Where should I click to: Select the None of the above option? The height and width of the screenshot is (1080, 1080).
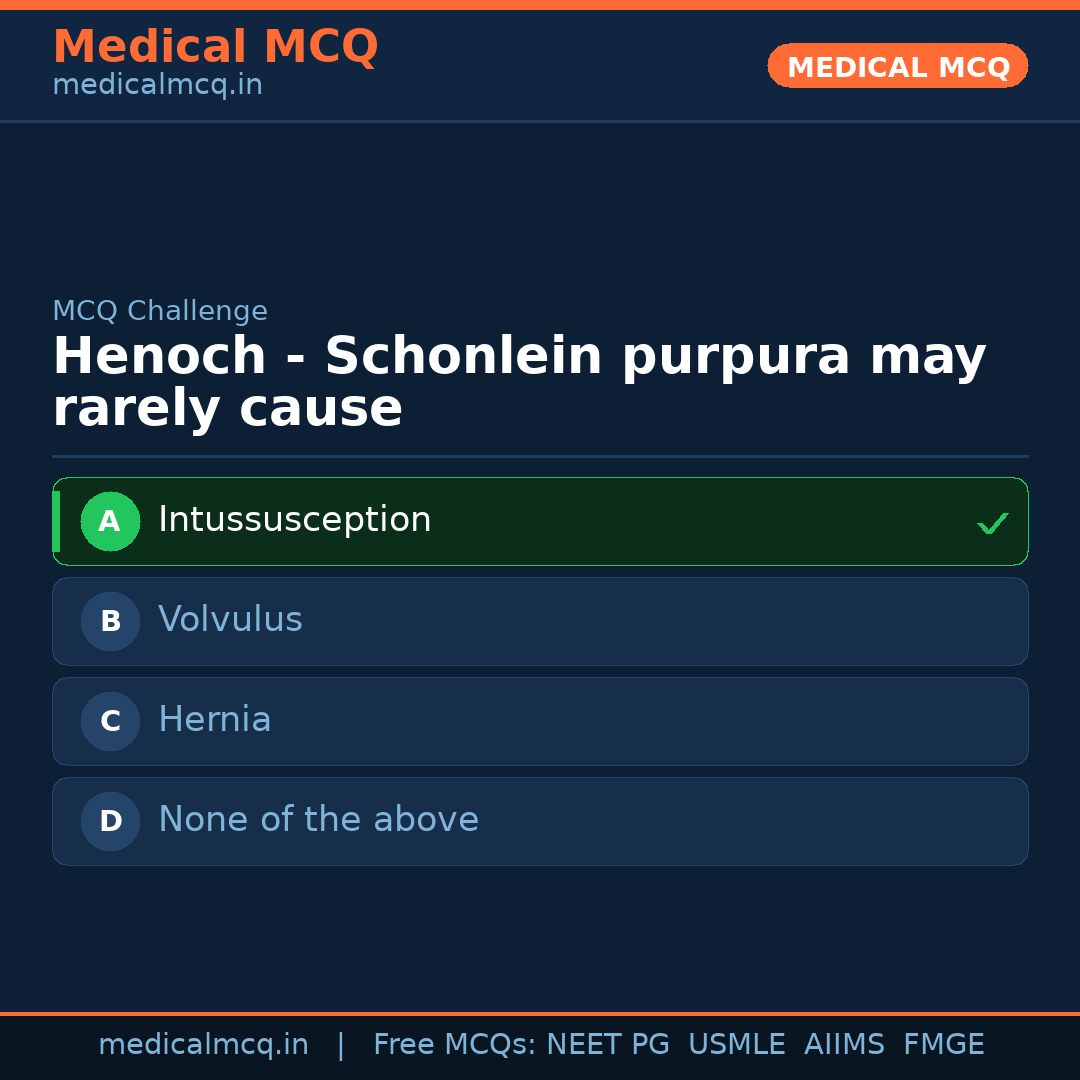tap(540, 821)
